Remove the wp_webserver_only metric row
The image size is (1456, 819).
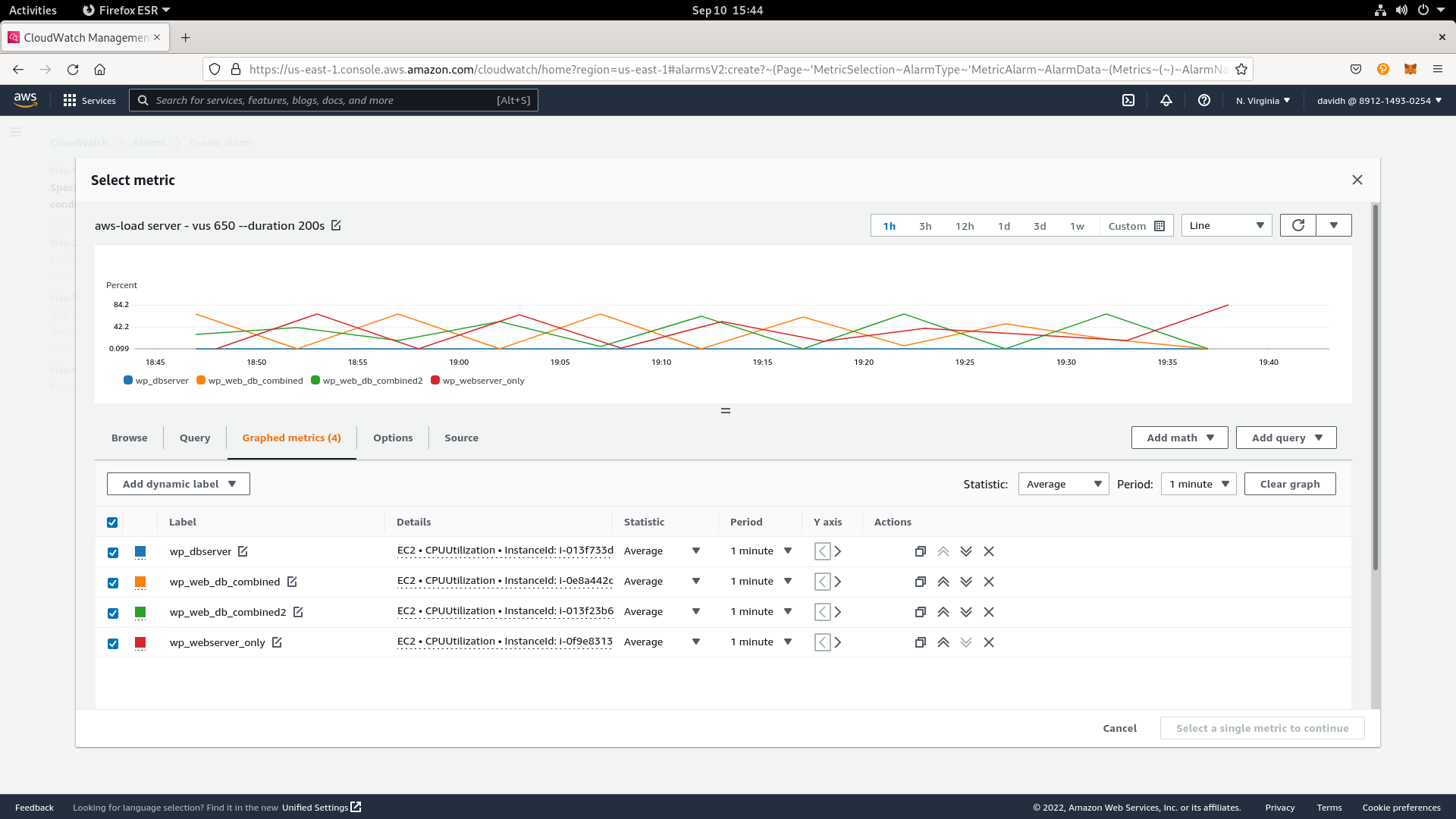(989, 642)
